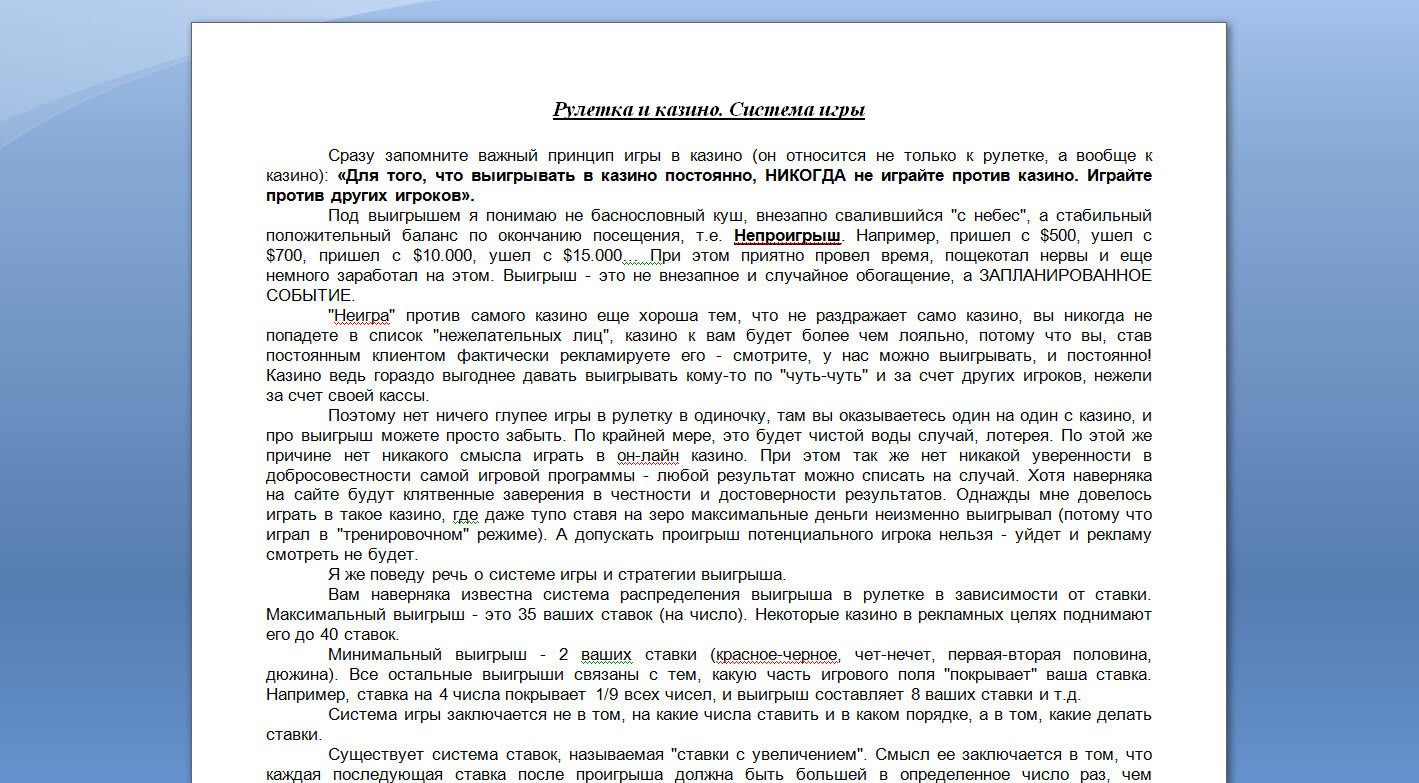The height and width of the screenshot is (783, 1419).
Task: Click the title "Рулетка и казино. Система игры"
Action: coord(709,110)
